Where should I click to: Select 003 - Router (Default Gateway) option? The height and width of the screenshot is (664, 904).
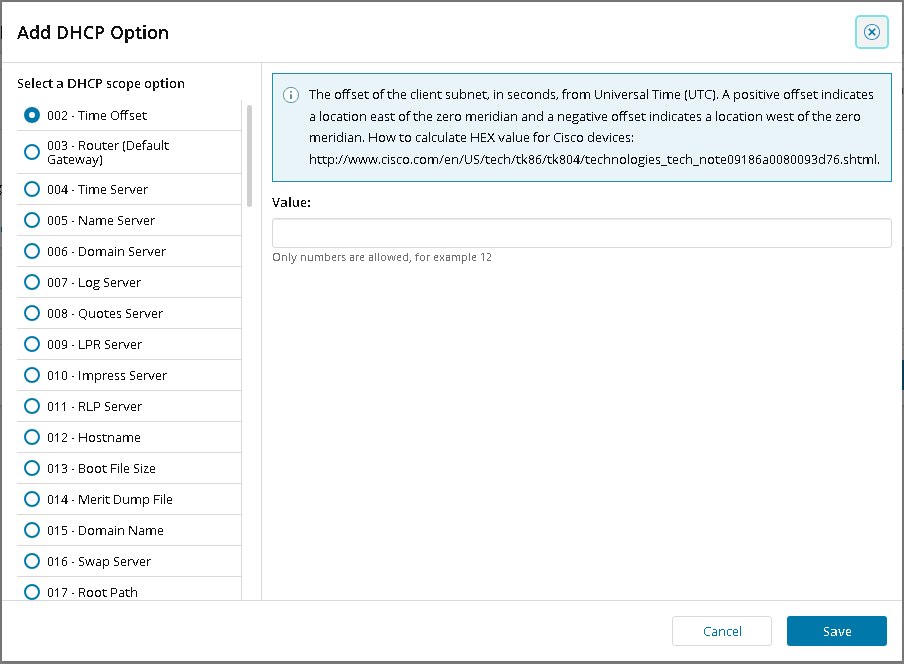[x=32, y=152]
